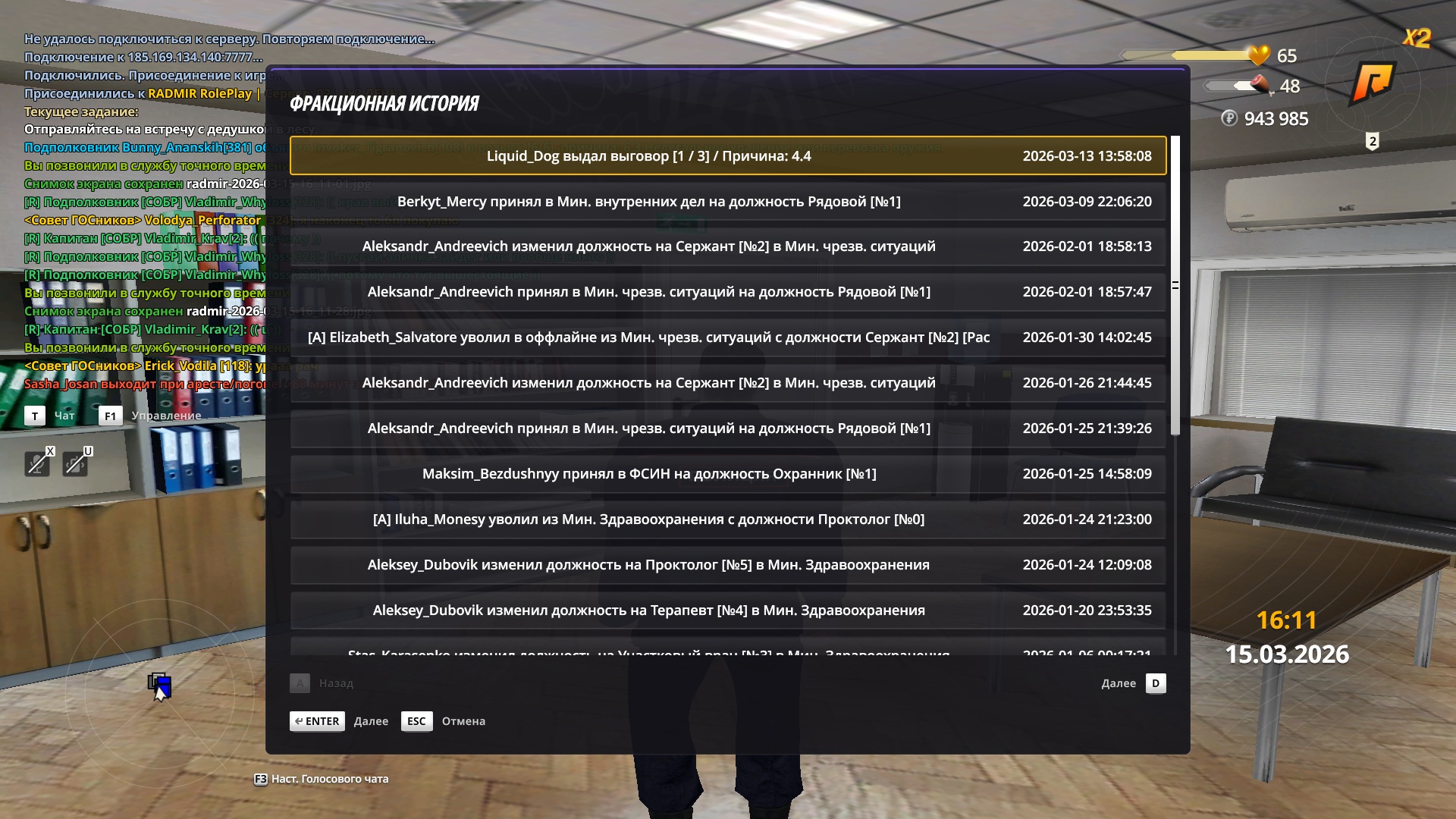Click the level 2 shield badge

tap(1372, 141)
